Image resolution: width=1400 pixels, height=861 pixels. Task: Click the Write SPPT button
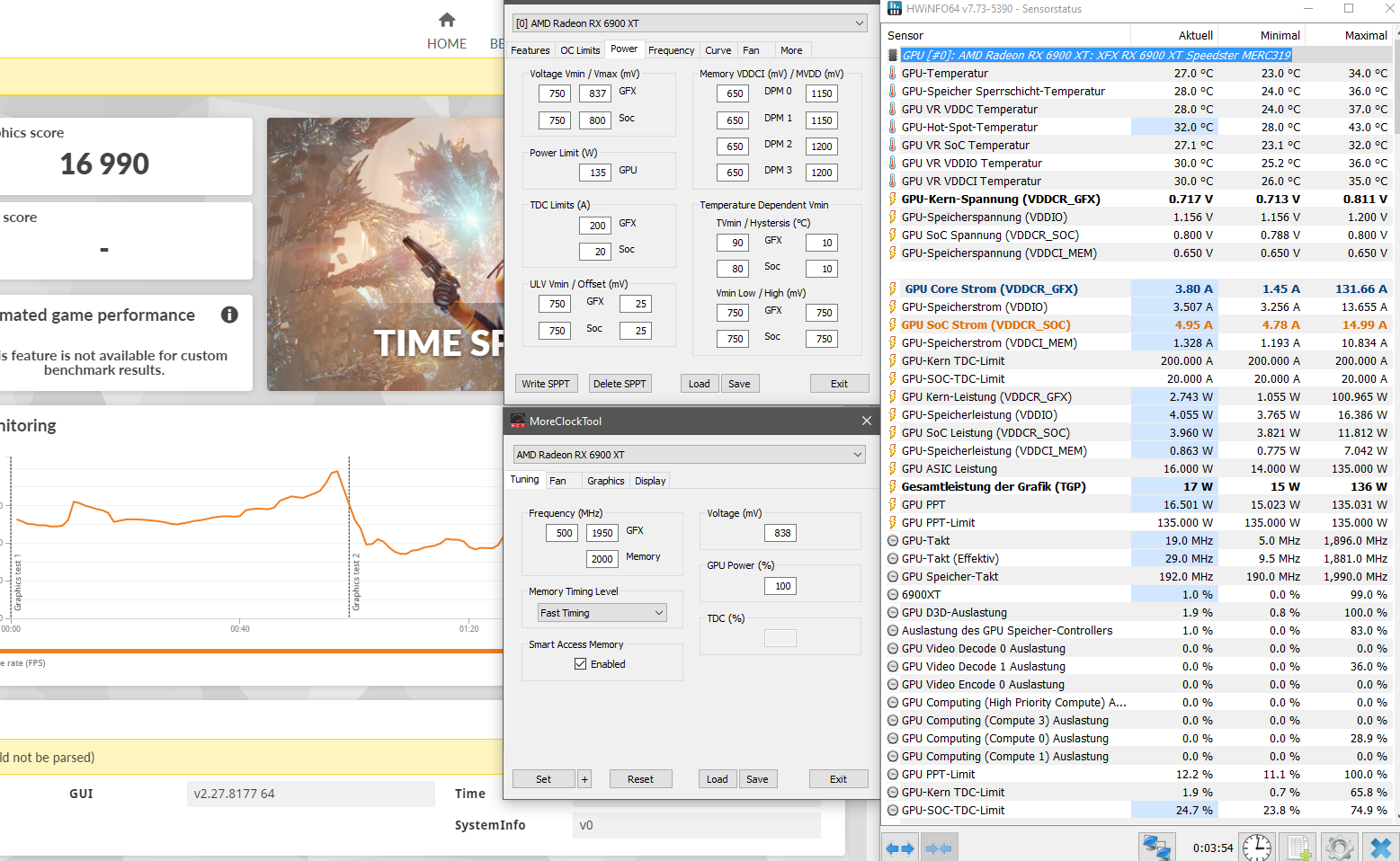coord(546,384)
